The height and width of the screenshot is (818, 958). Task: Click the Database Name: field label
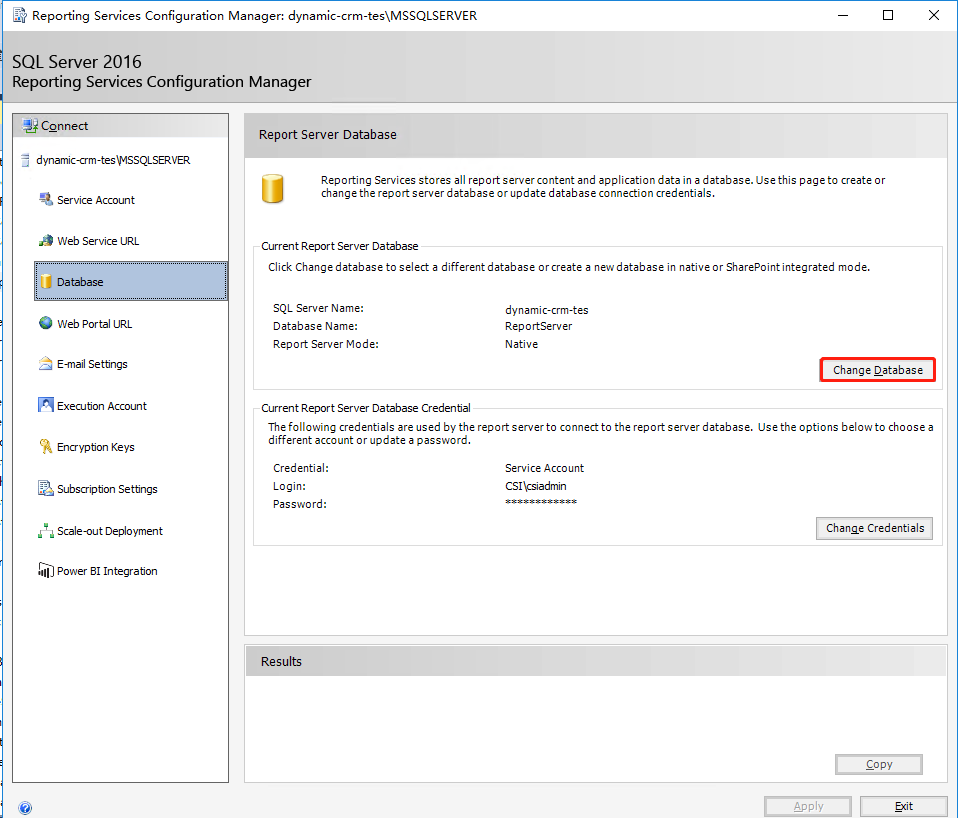[x=315, y=326]
